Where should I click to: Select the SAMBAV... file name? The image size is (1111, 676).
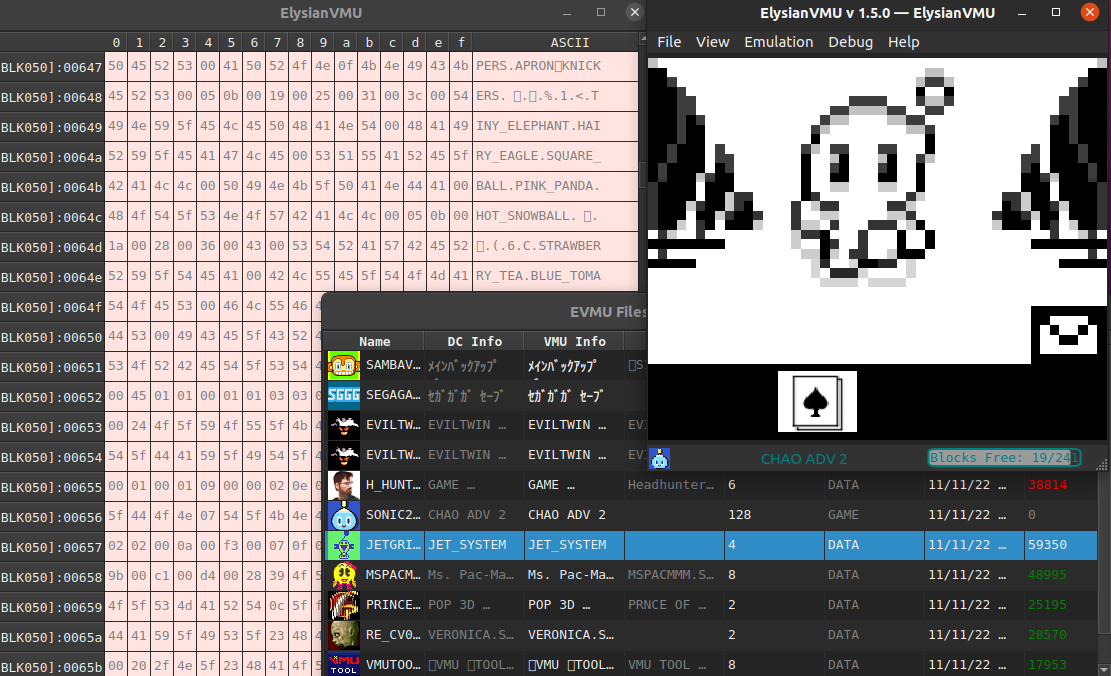[x=393, y=365]
